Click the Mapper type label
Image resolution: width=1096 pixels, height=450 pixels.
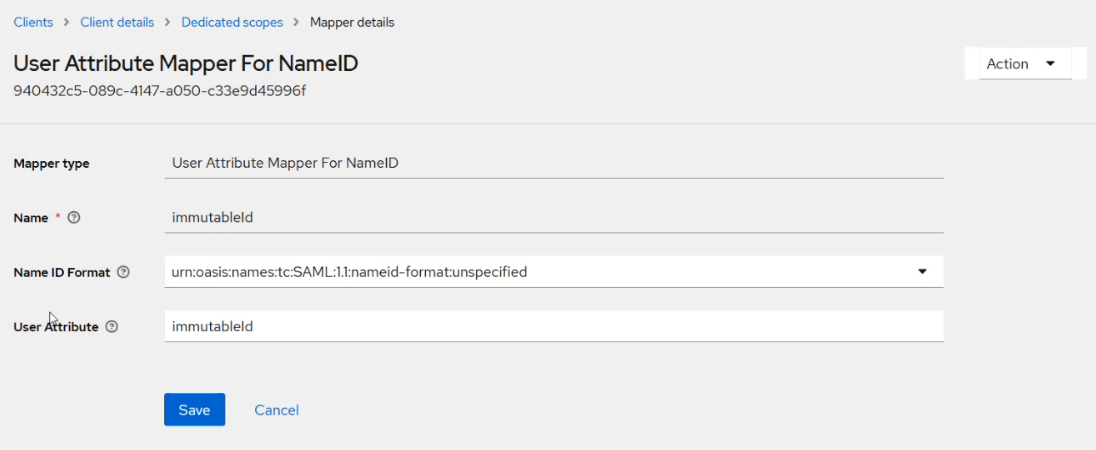point(51,164)
